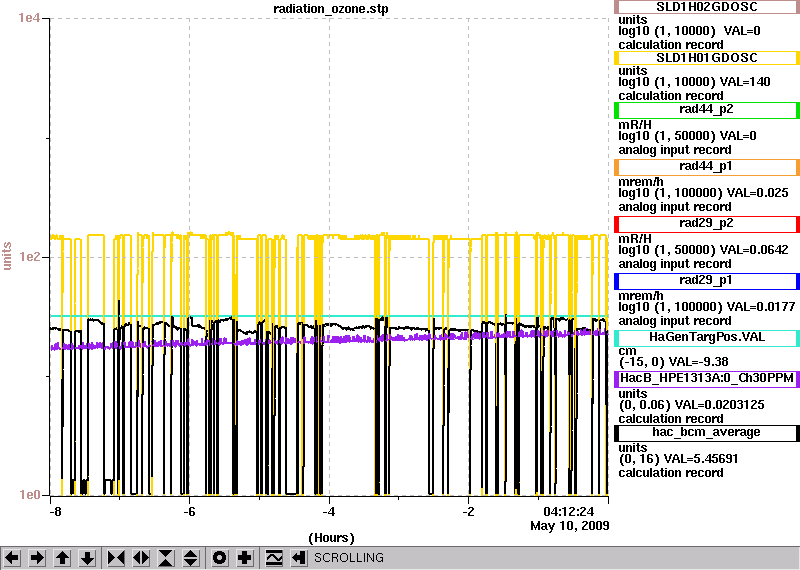Select the SLD1H01GDOSC curve legend box
800x570 pixels.
pyautogui.click(x=707, y=58)
